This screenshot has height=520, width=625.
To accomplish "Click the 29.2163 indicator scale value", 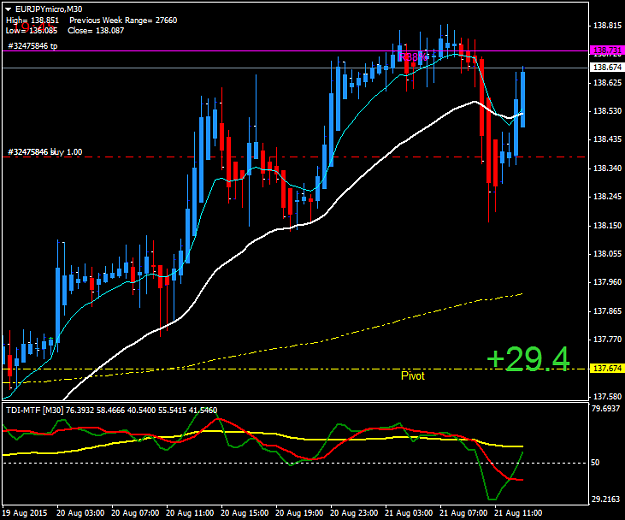I will click(x=606, y=499).
